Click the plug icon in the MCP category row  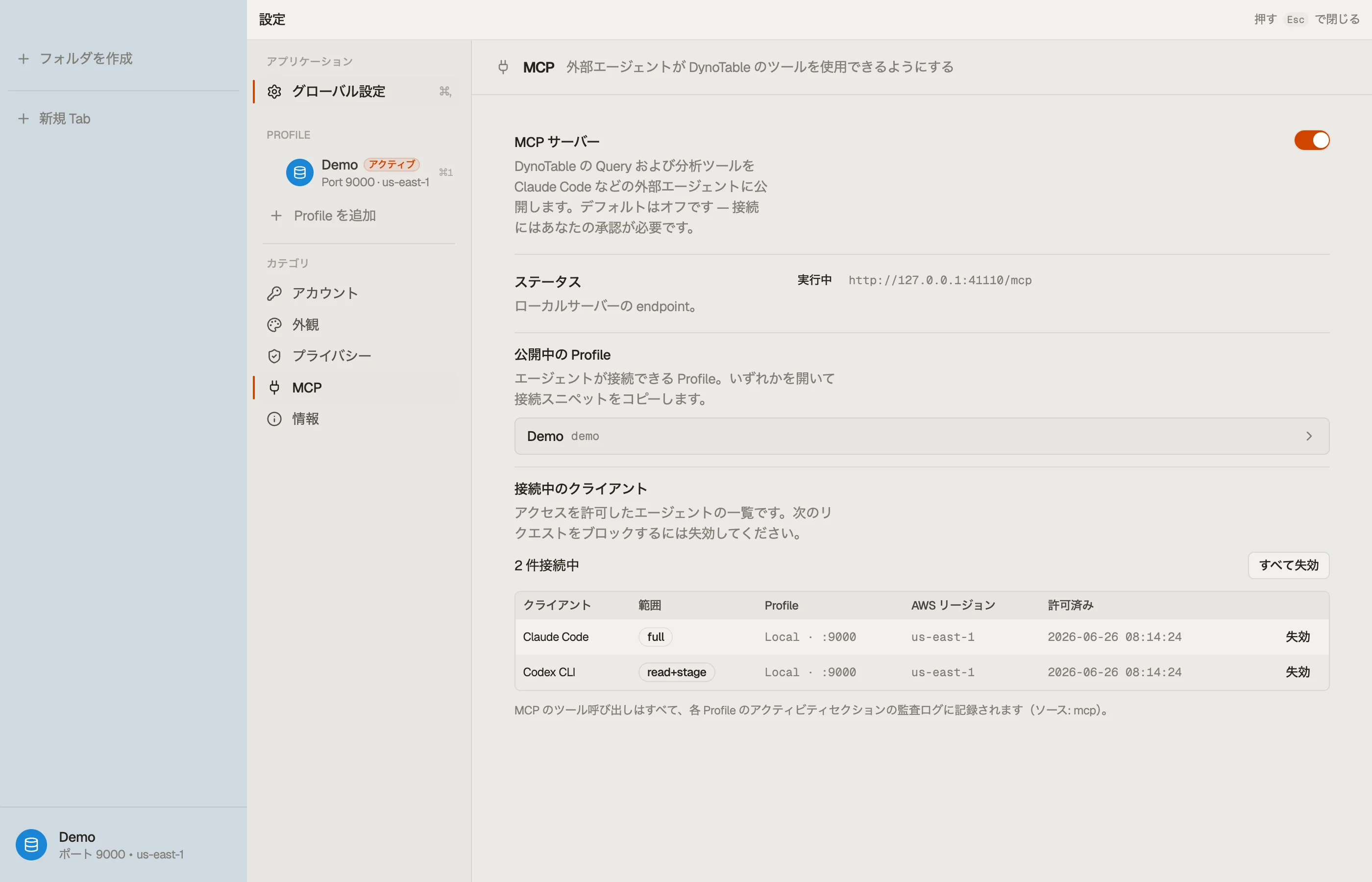pyautogui.click(x=274, y=387)
